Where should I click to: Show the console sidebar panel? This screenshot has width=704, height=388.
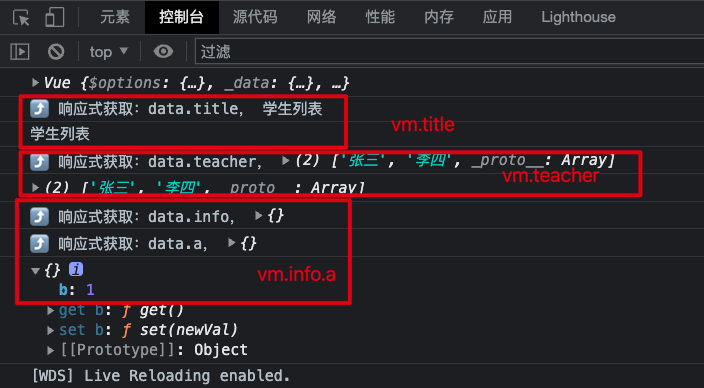click(20, 52)
